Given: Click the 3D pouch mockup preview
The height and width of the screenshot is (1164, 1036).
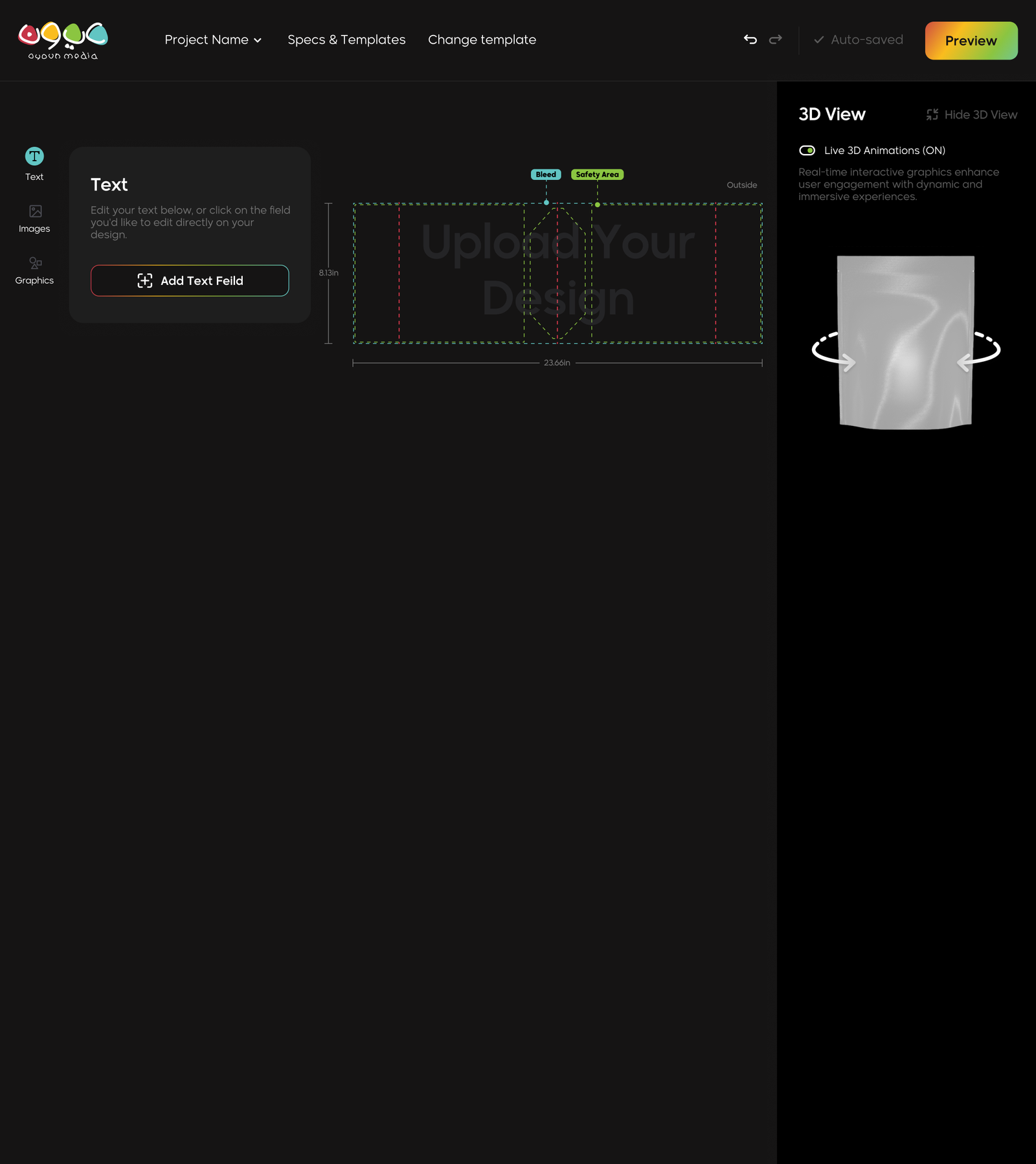Looking at the screenshot, I should (x=905, y=342).
